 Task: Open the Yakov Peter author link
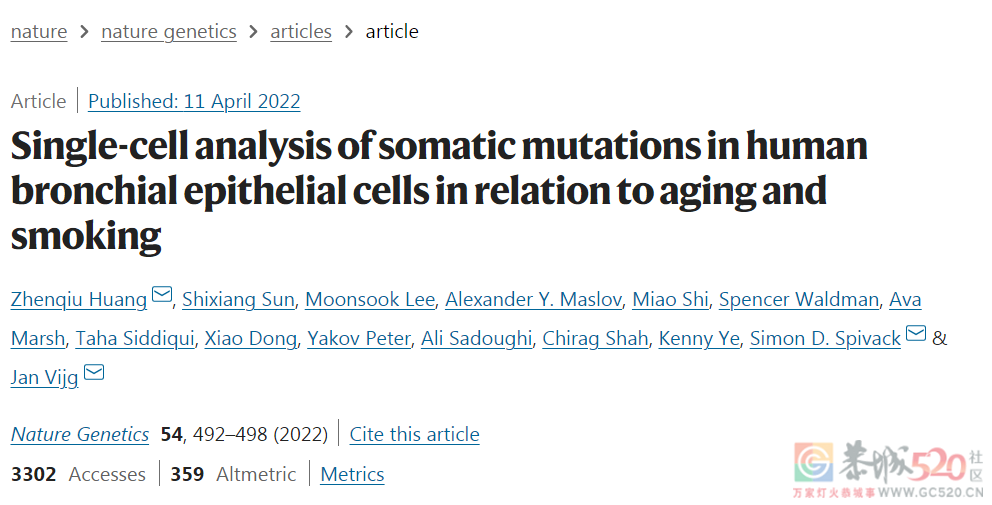359,339
